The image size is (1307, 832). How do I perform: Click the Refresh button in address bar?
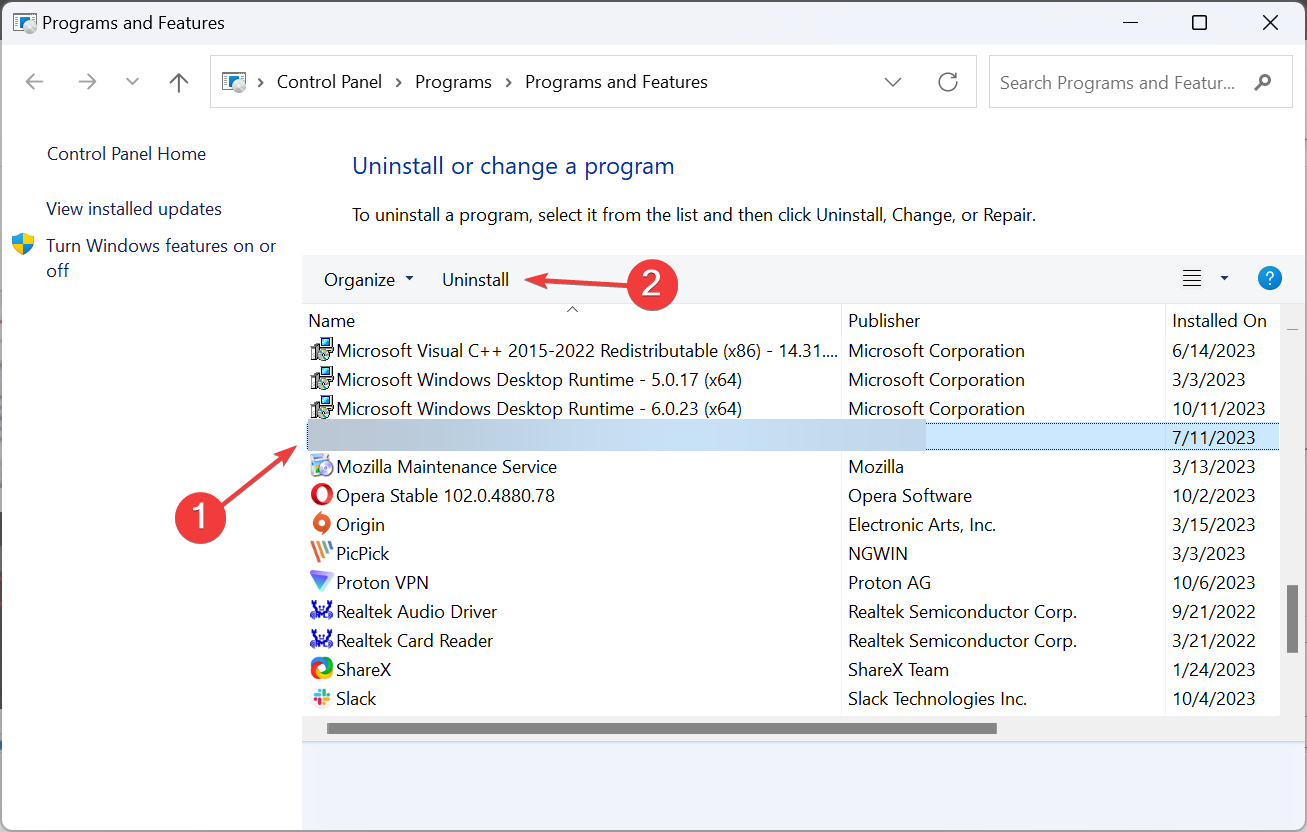(x=947, y=82)
